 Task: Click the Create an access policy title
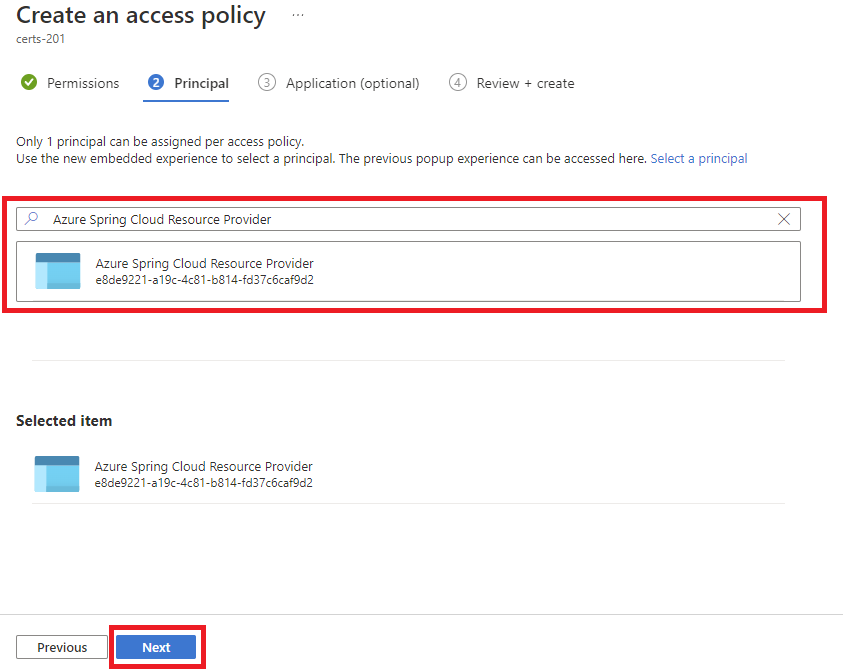(140, 16)
